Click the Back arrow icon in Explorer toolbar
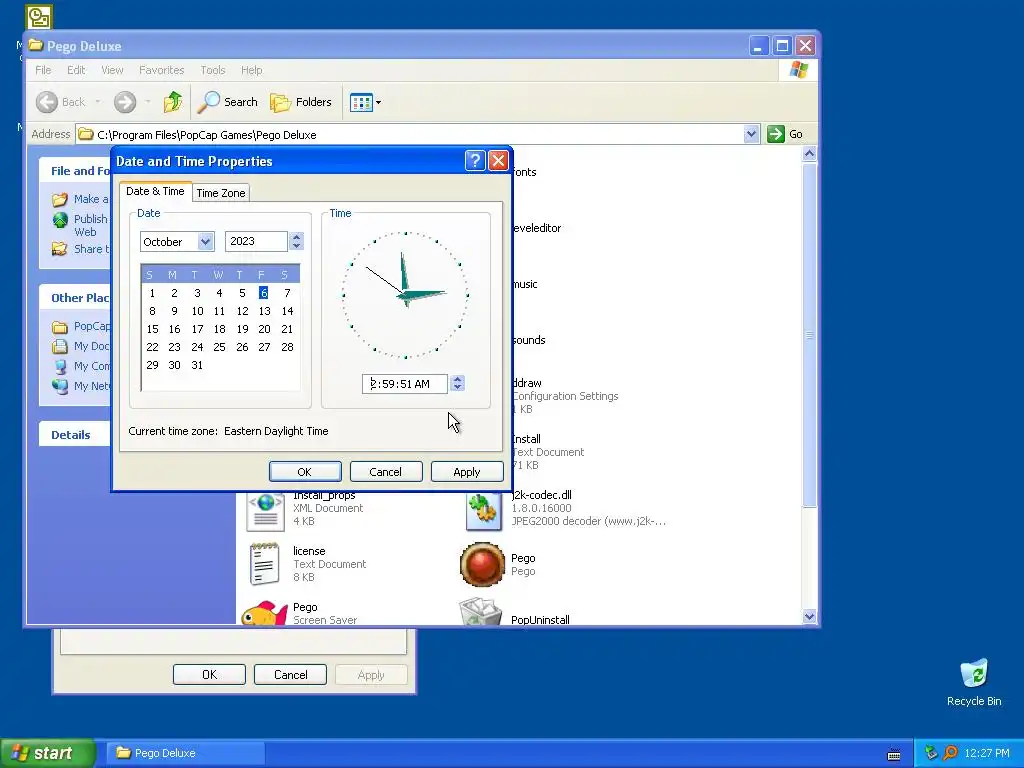 [x=46, y=102]
